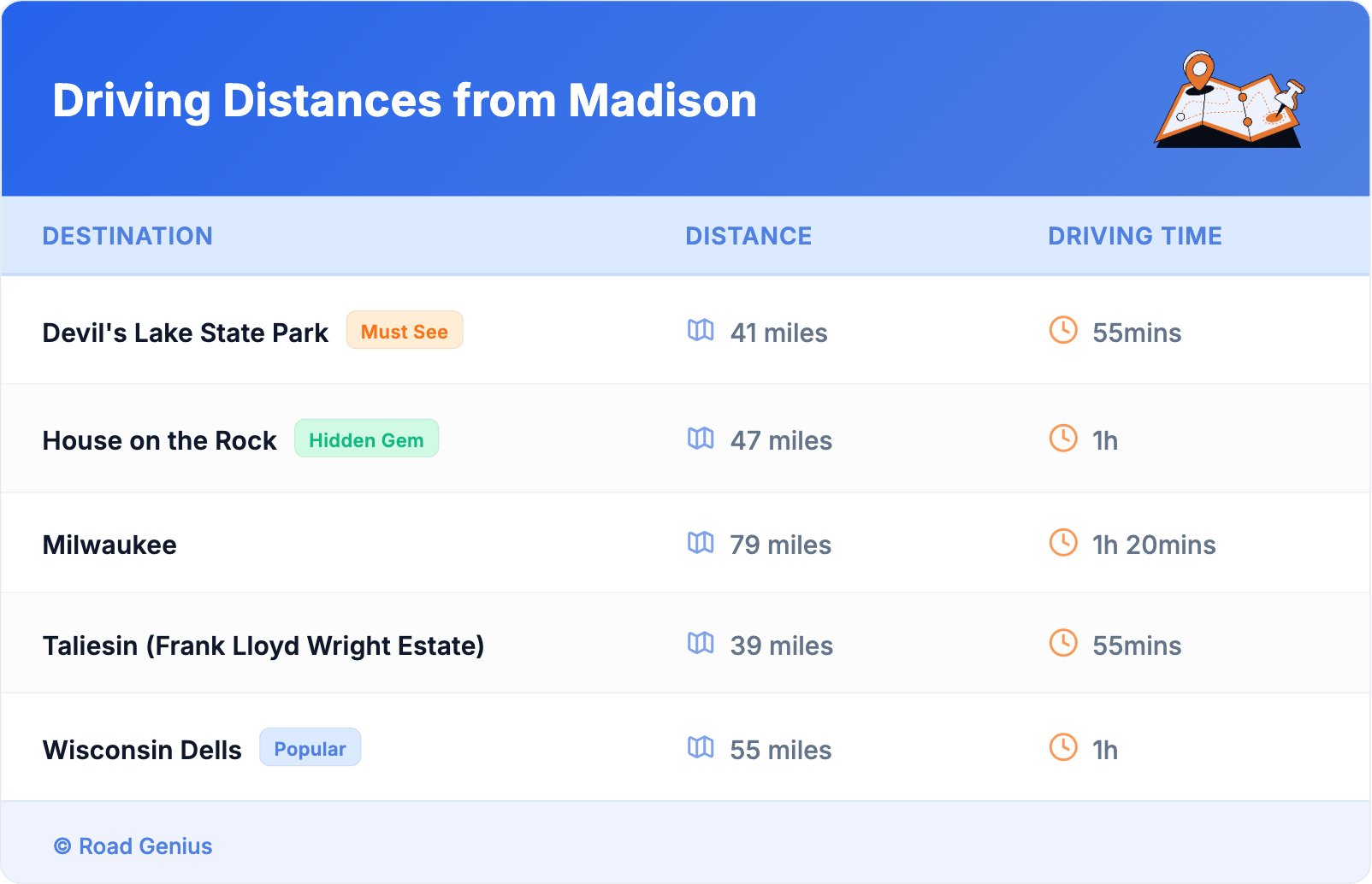Click the Driving Distances from Madison title
1372x884 pixels.
405,101
